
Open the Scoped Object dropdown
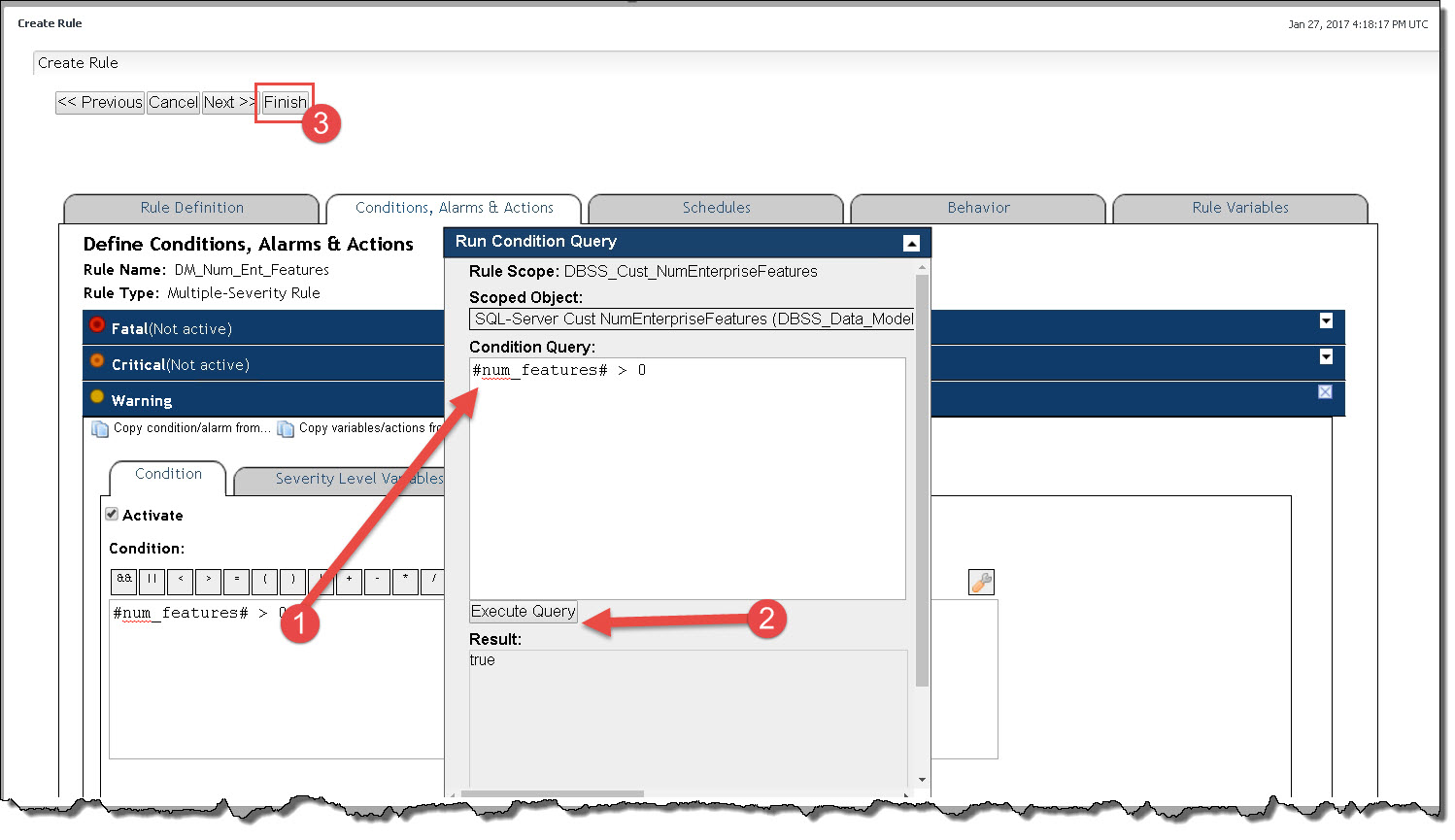[x=692, y=319]
